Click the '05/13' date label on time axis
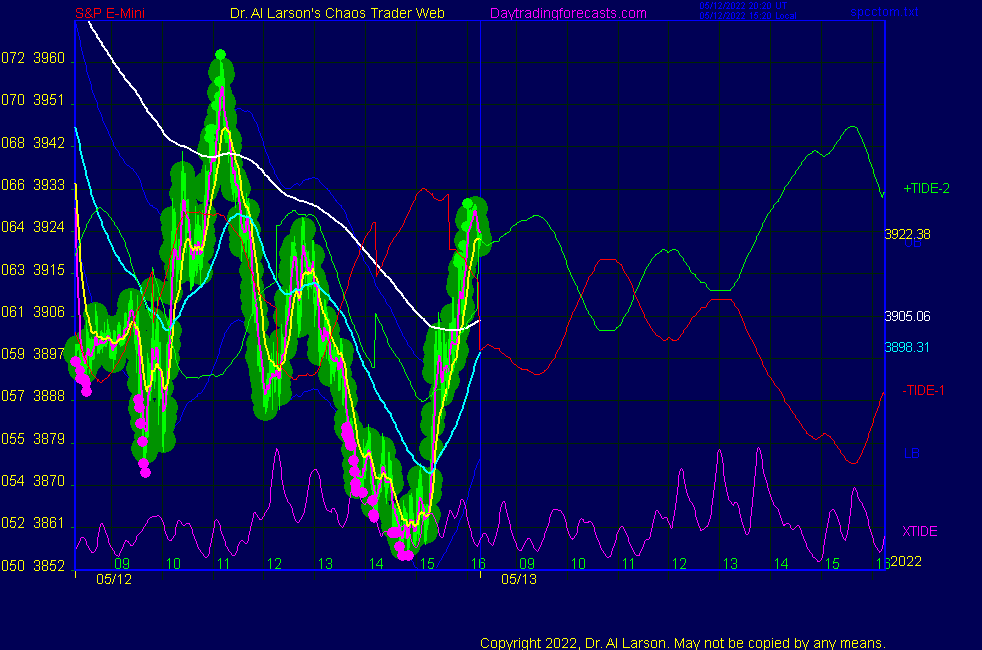The height and width of the screenshot is (650, 982). [x=519, y=579]
